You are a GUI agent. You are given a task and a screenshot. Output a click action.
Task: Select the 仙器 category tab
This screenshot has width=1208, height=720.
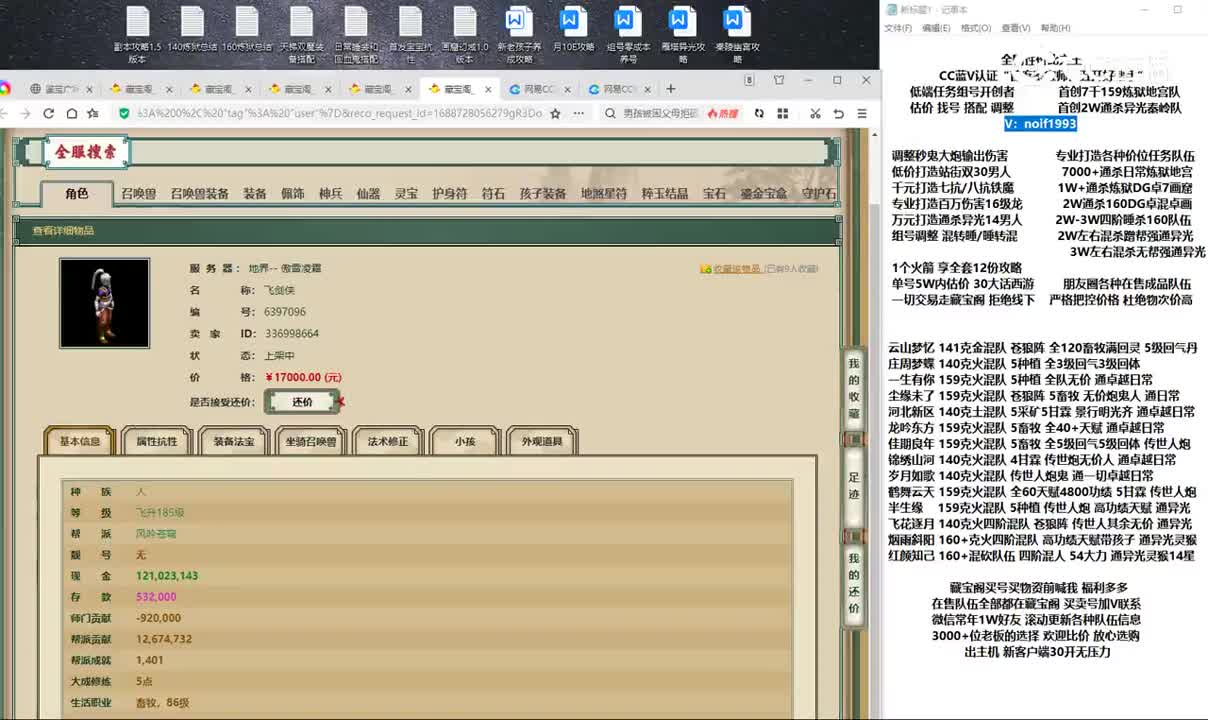[x=368, y=194]
